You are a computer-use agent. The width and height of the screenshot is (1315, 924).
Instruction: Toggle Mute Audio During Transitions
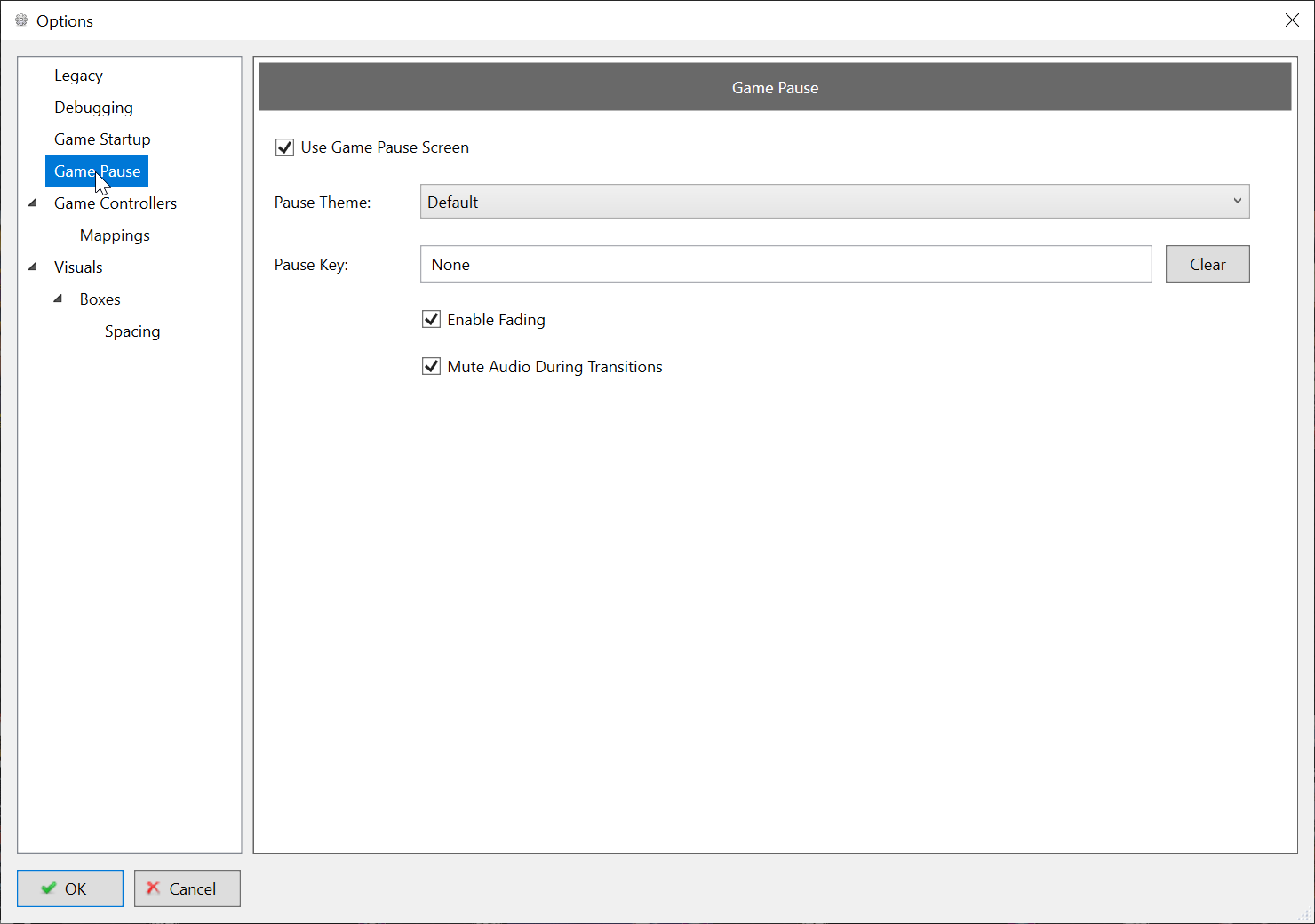point(431,366)
